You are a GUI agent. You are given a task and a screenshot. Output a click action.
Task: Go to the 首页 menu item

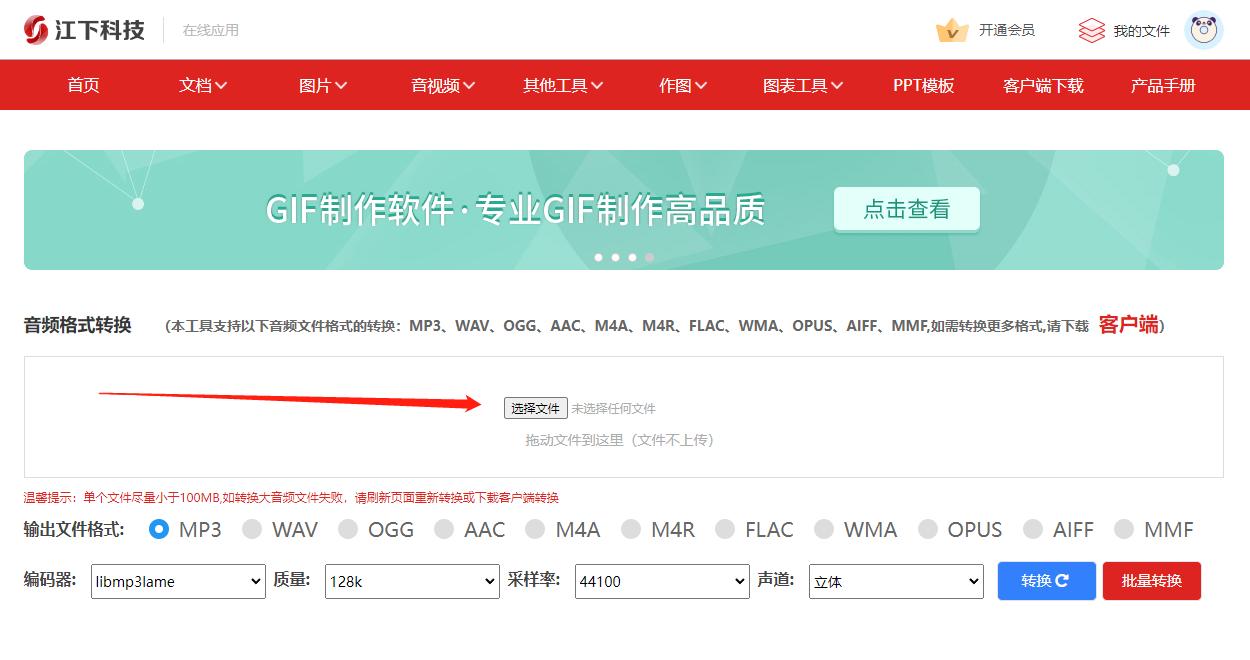pos(83,86)
